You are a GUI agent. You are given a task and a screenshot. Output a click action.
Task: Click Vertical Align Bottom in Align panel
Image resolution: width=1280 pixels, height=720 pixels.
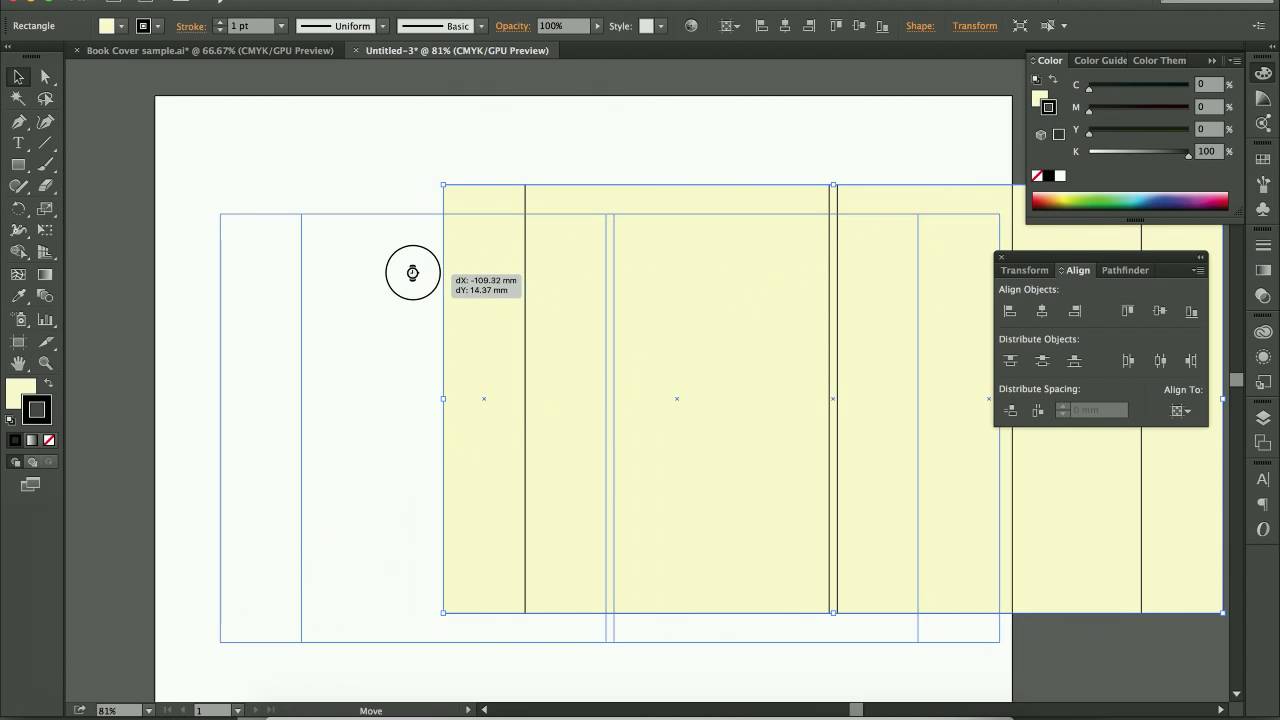(1191, 311)
